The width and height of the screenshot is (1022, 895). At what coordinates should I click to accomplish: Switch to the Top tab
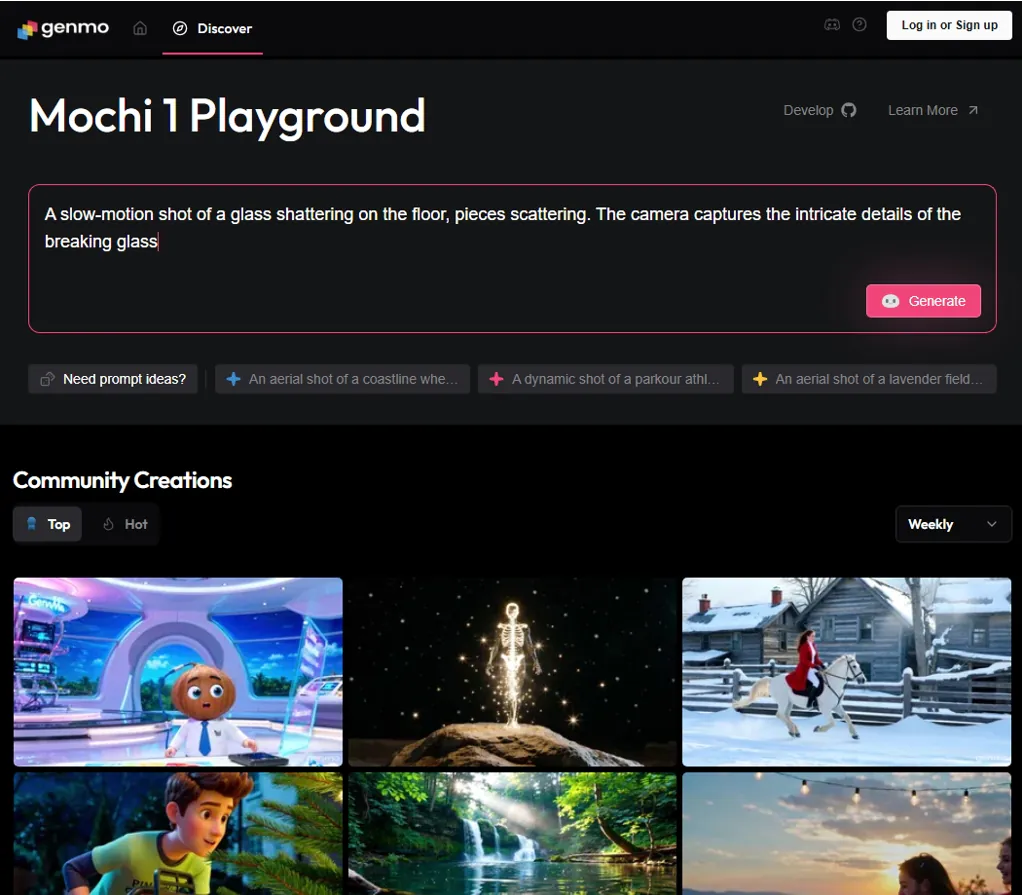coord(48,524)
